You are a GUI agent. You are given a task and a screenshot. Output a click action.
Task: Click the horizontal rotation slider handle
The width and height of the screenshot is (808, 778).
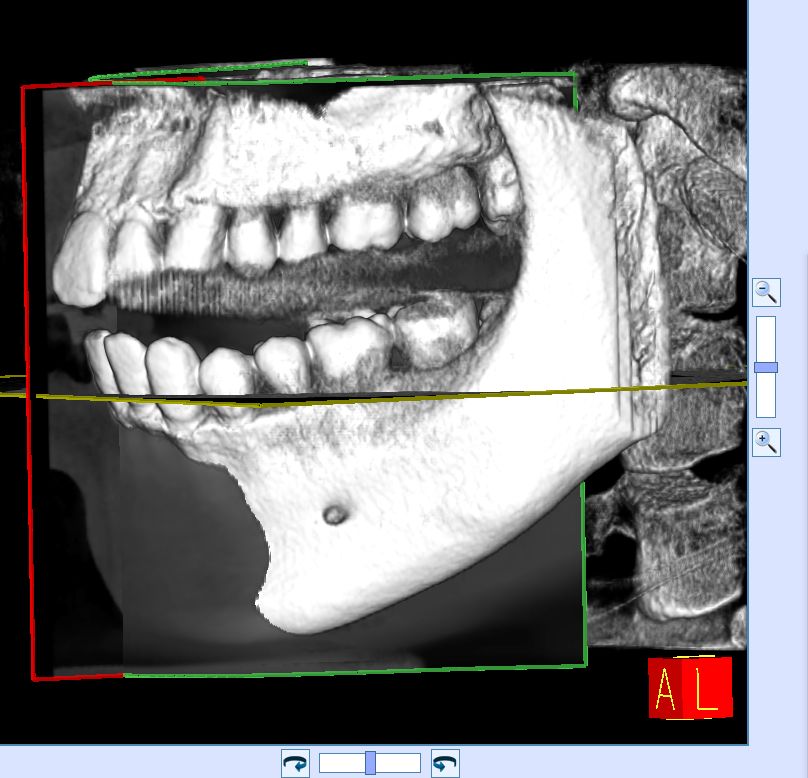click(x=371, y=763)
